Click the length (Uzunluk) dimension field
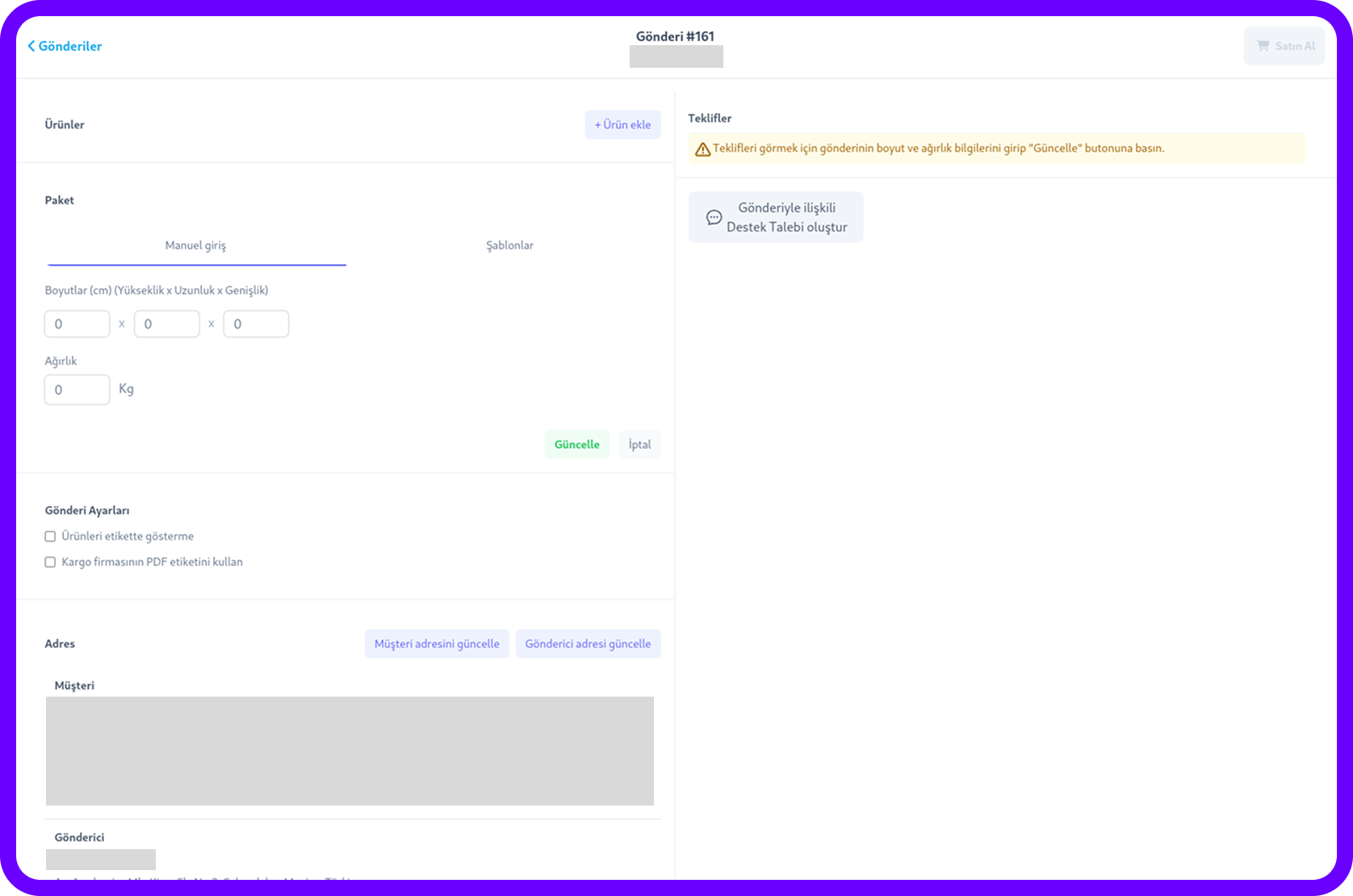The width and height of the screenshot is (1353, 896). (166, 324)
